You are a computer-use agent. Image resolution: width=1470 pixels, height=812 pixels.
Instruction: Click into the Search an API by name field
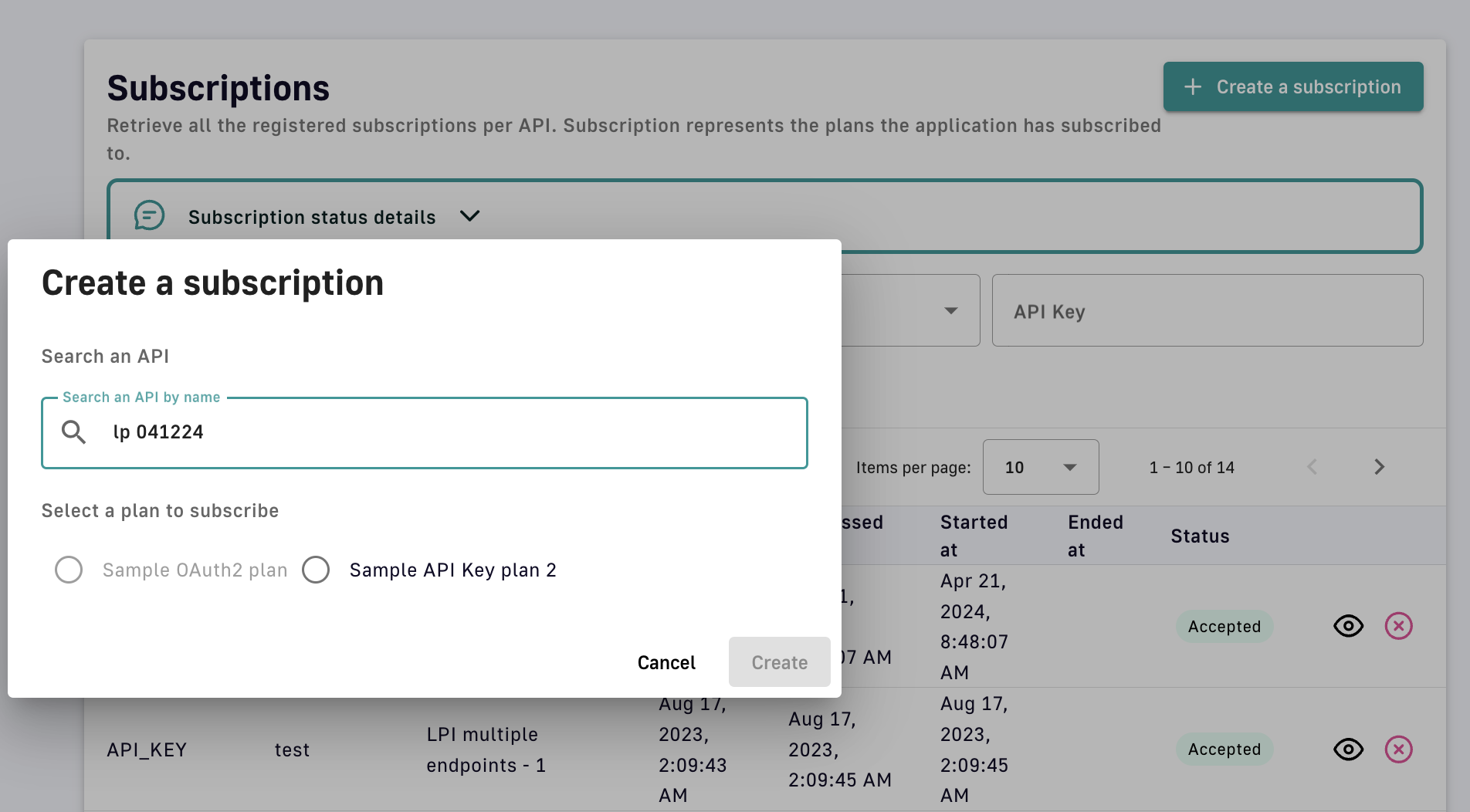point(456,432)
